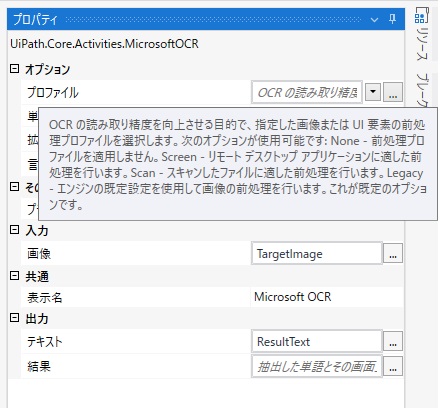Select the 画像 property label
440x408 pixels.
pyautogui.click(x=39, y=254)
